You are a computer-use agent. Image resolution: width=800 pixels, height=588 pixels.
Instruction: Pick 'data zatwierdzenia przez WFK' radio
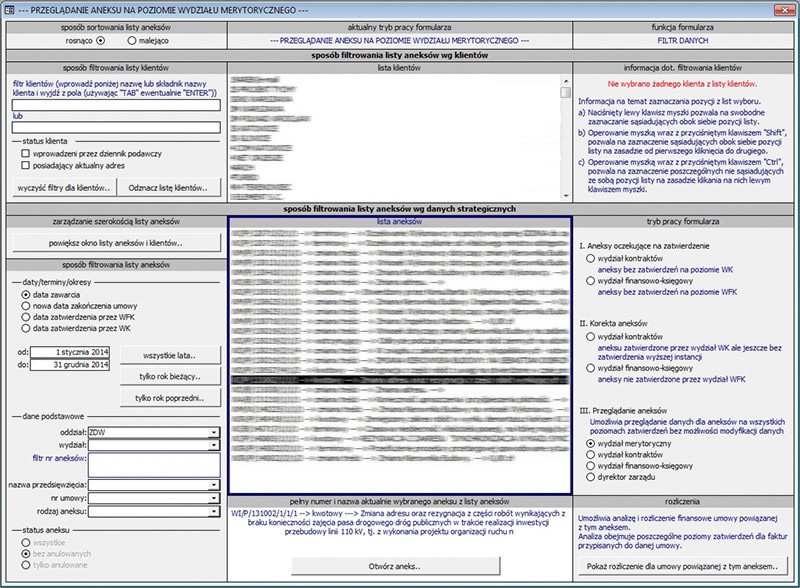26,317
